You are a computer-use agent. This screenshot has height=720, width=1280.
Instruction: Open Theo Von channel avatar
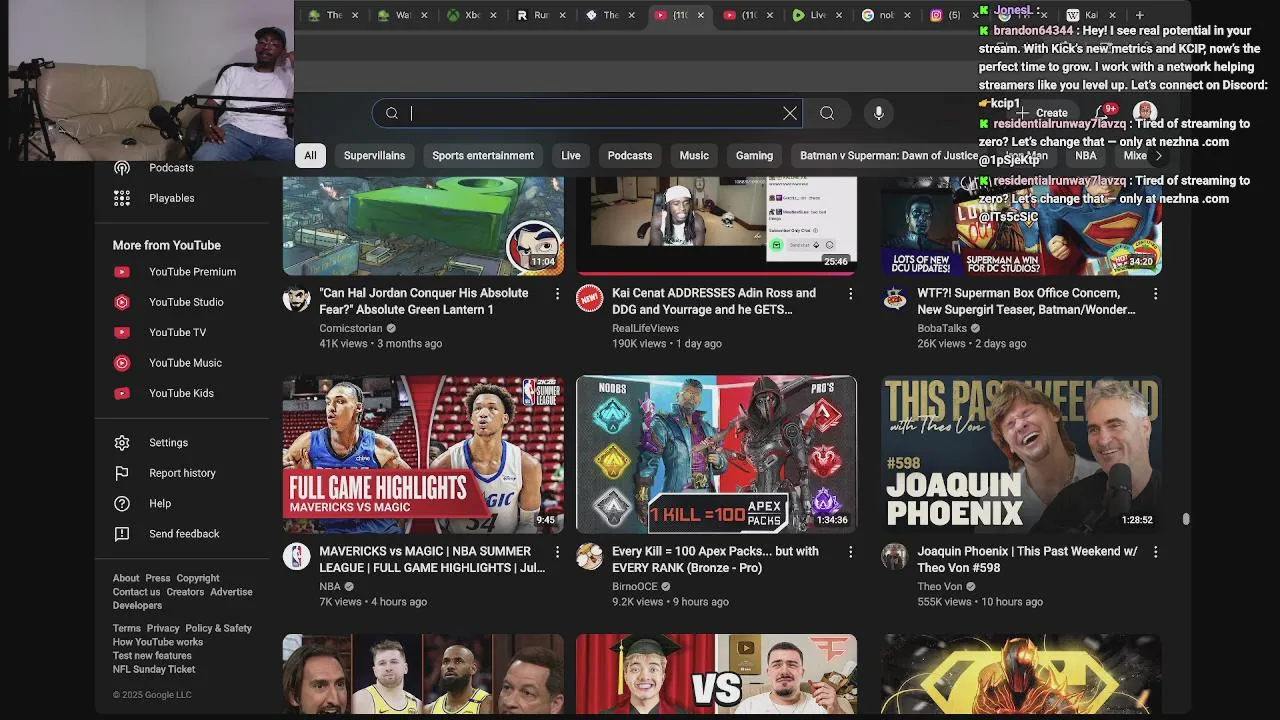point(895,556)
